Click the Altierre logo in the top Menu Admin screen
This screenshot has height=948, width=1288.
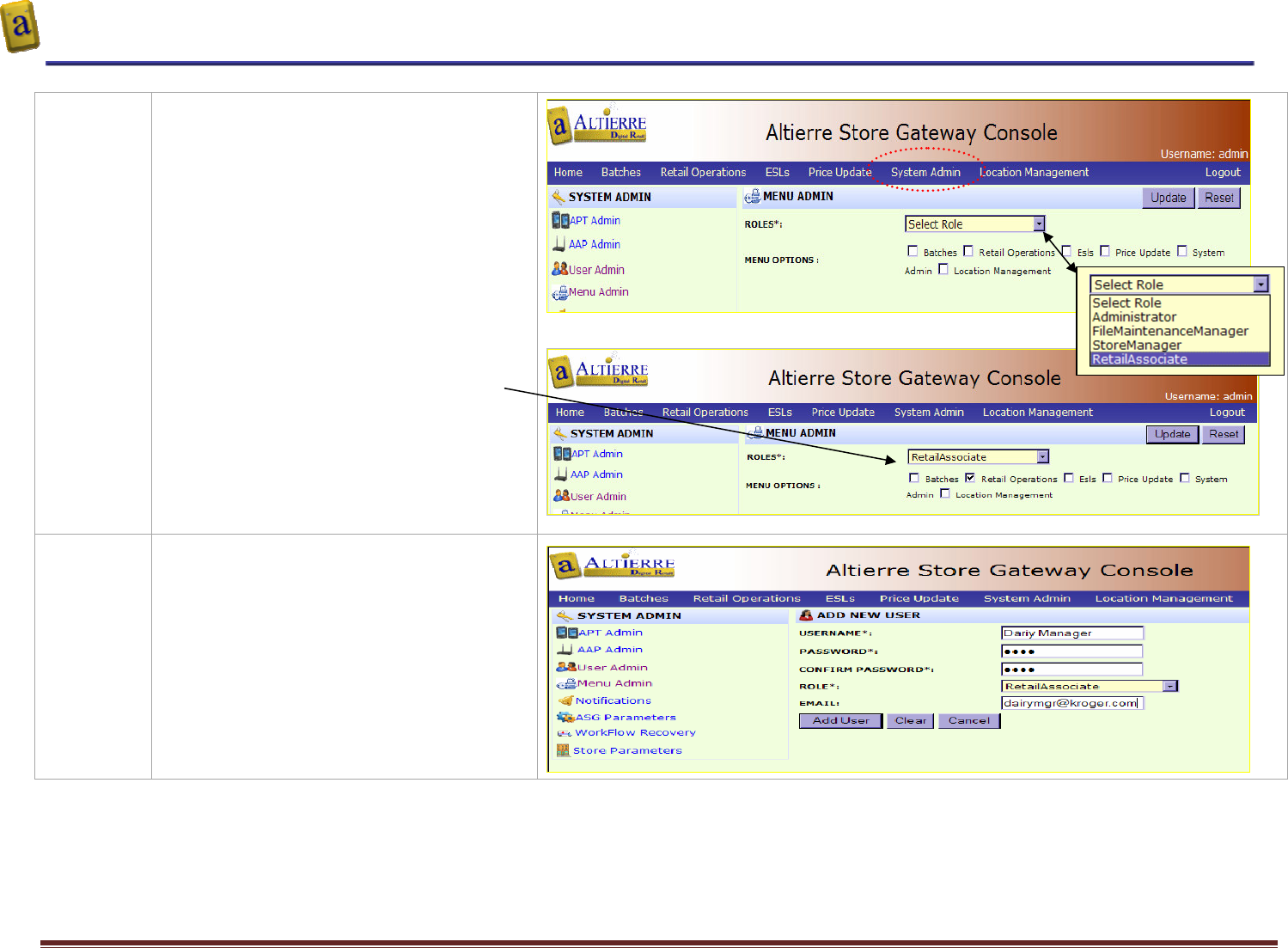pos(597,125)
